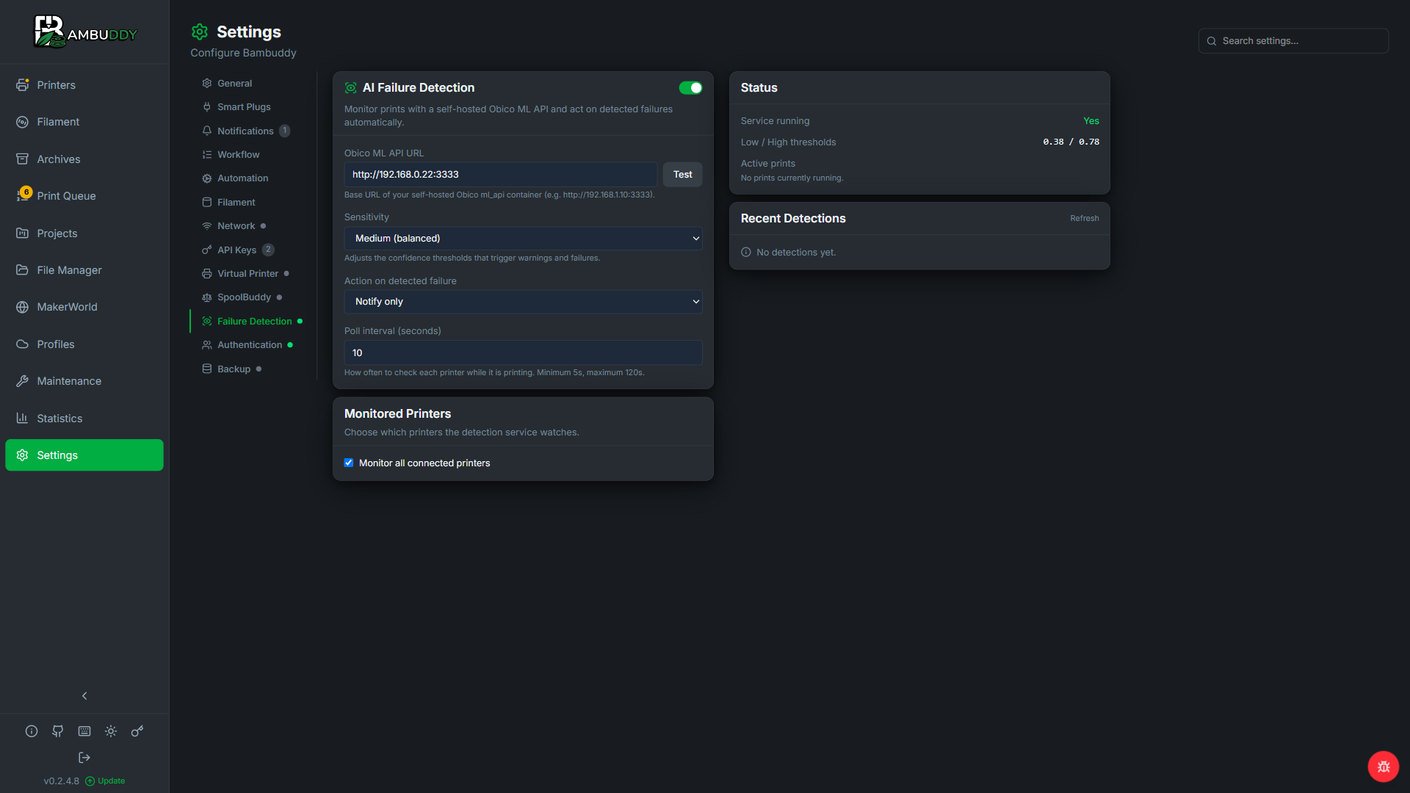Focus the Search settings box
This screenshot has height=793, width=1410.
point(1293,41)
